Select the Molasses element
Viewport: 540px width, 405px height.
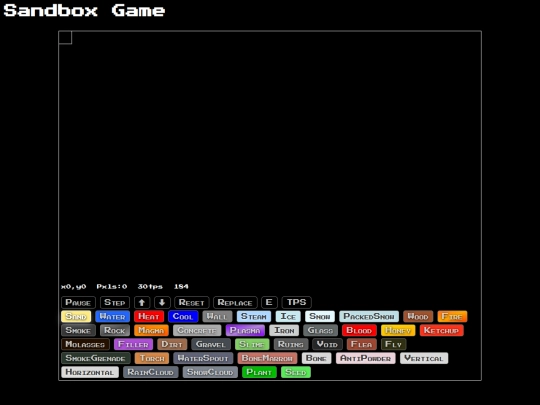pos(85,344)
